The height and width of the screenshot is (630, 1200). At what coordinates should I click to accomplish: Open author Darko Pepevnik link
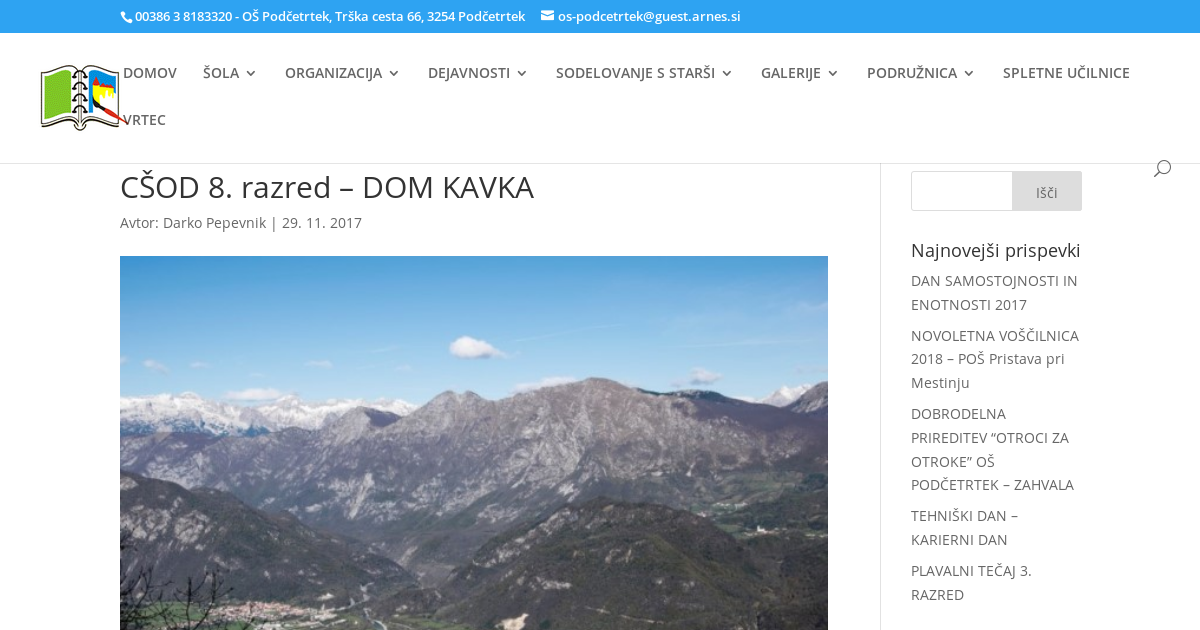click(214, 223)
